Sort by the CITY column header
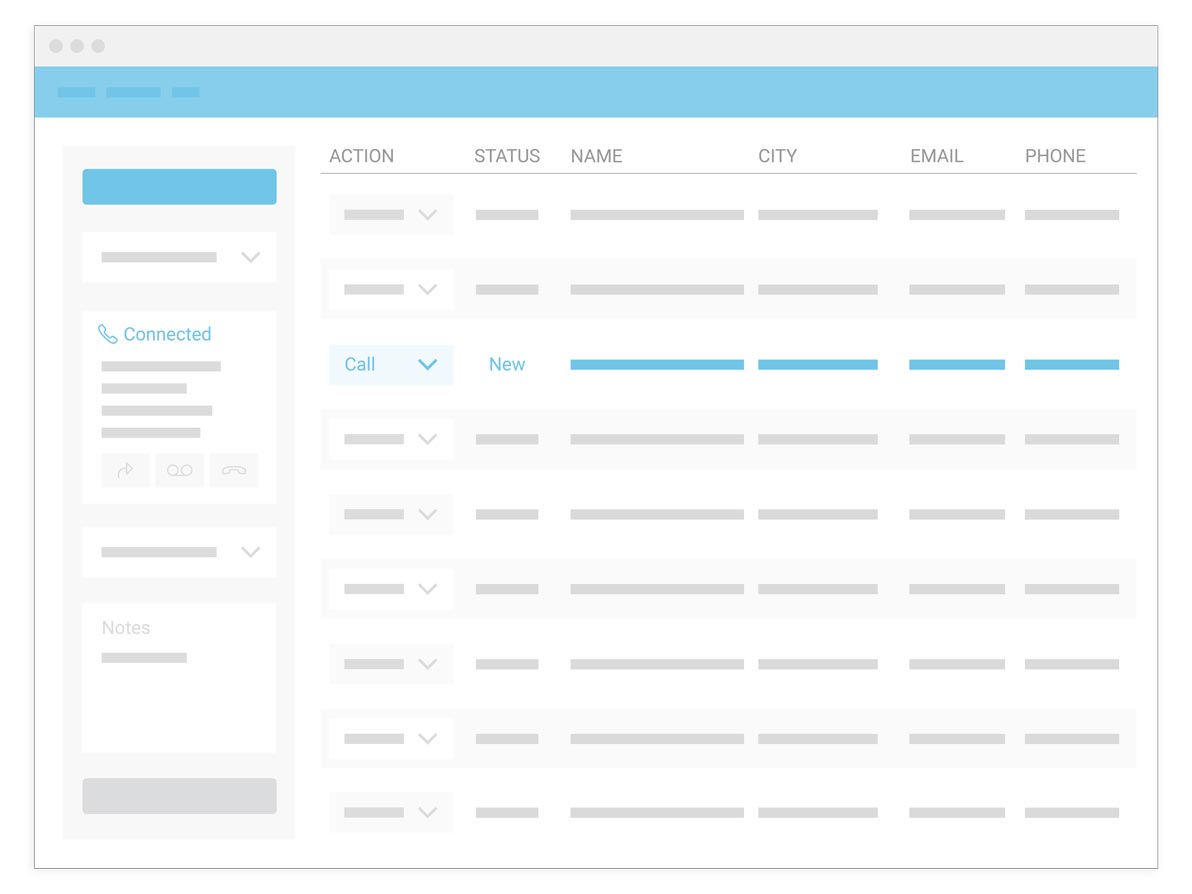Viewport: 1192px width, 894px height. (x=778, y=156)
